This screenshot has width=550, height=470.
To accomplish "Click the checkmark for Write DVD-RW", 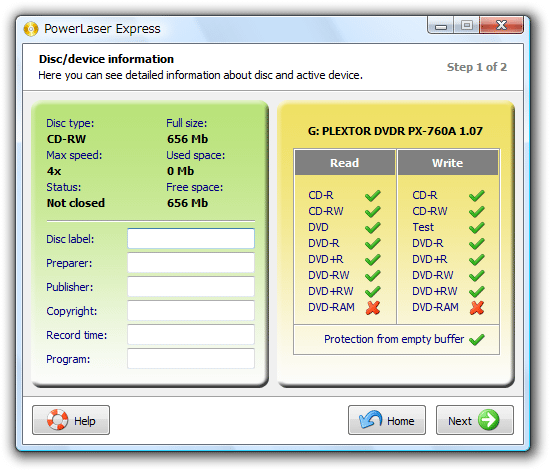I will (477, 276).
